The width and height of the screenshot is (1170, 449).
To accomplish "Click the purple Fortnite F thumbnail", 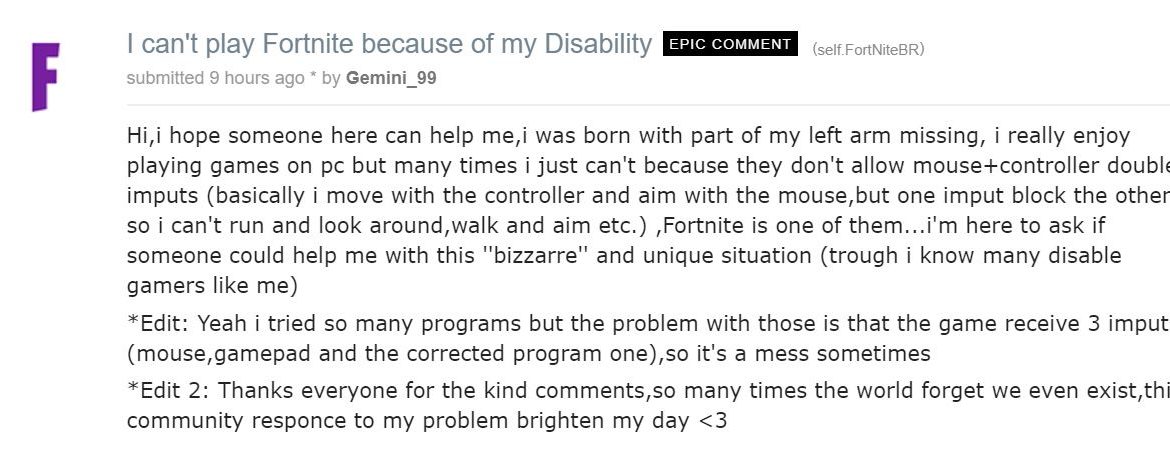I will tap(46, 77).
